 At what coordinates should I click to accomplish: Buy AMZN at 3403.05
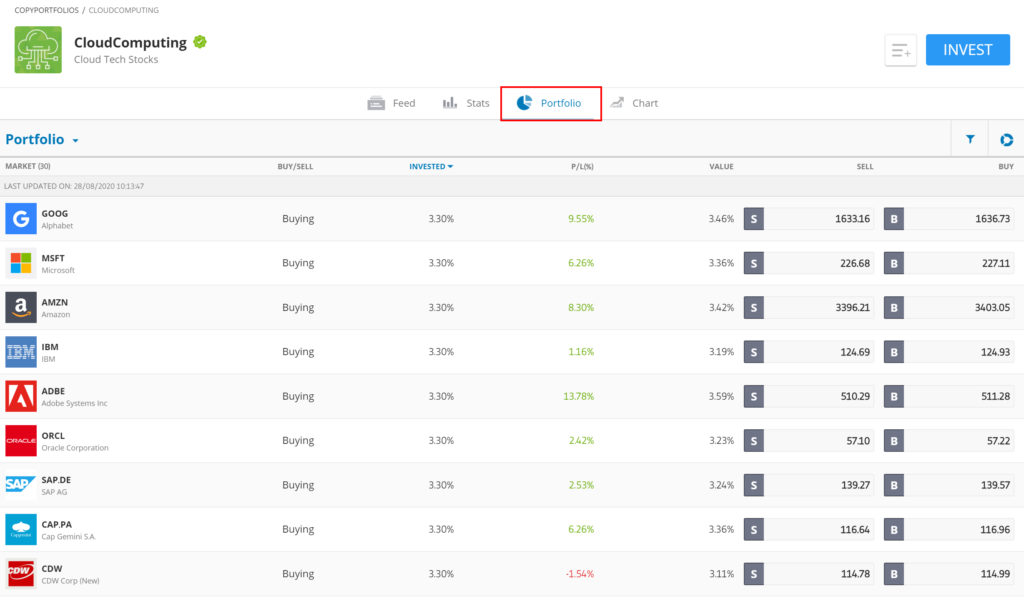tap(949, 308)
